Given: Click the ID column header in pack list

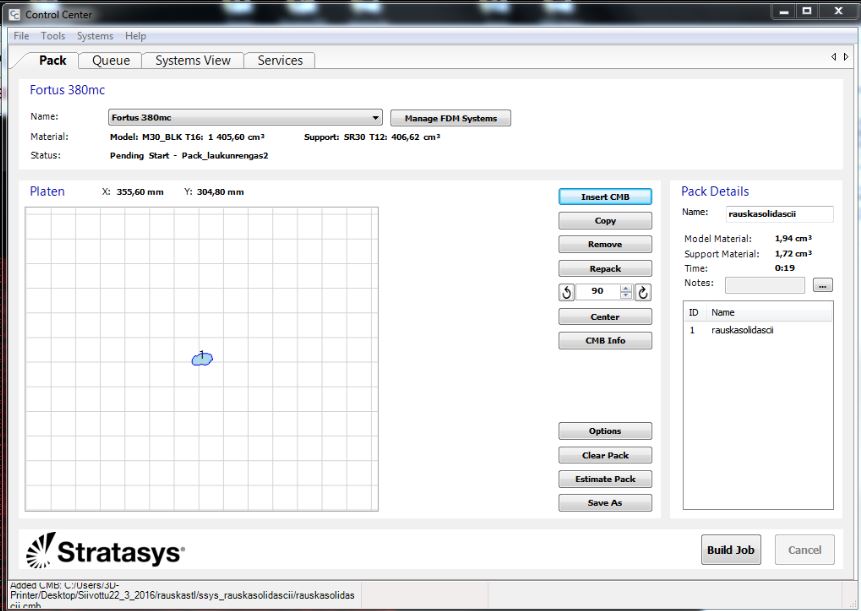Looking at the screenshot, I should point(694,312).
